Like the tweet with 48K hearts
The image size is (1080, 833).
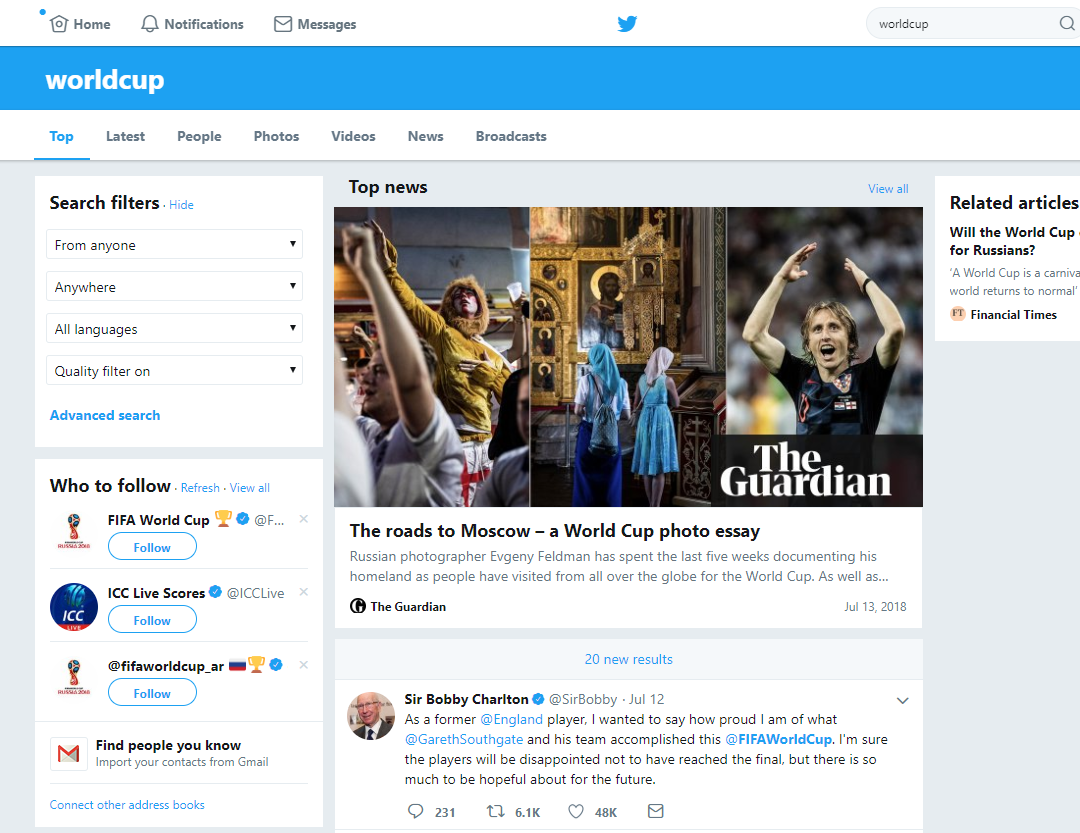click(576, 811)
